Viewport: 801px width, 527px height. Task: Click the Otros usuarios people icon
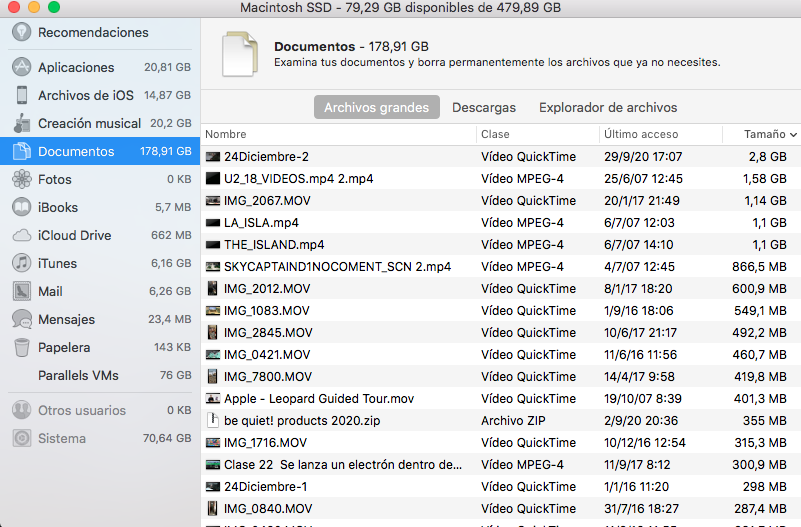(x=21, y=410)
